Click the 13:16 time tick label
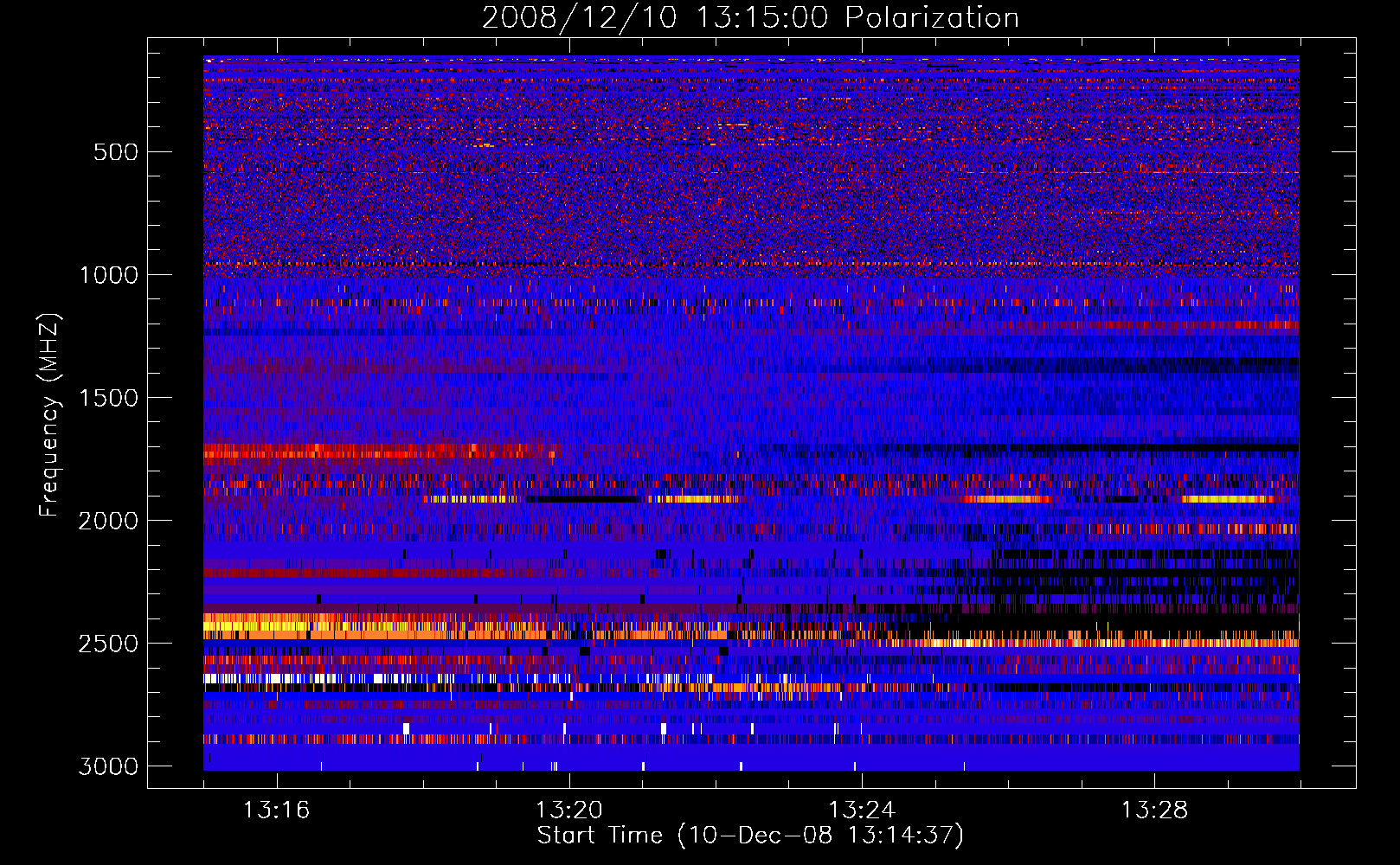 pyautogui.click(x=276, y=811)
